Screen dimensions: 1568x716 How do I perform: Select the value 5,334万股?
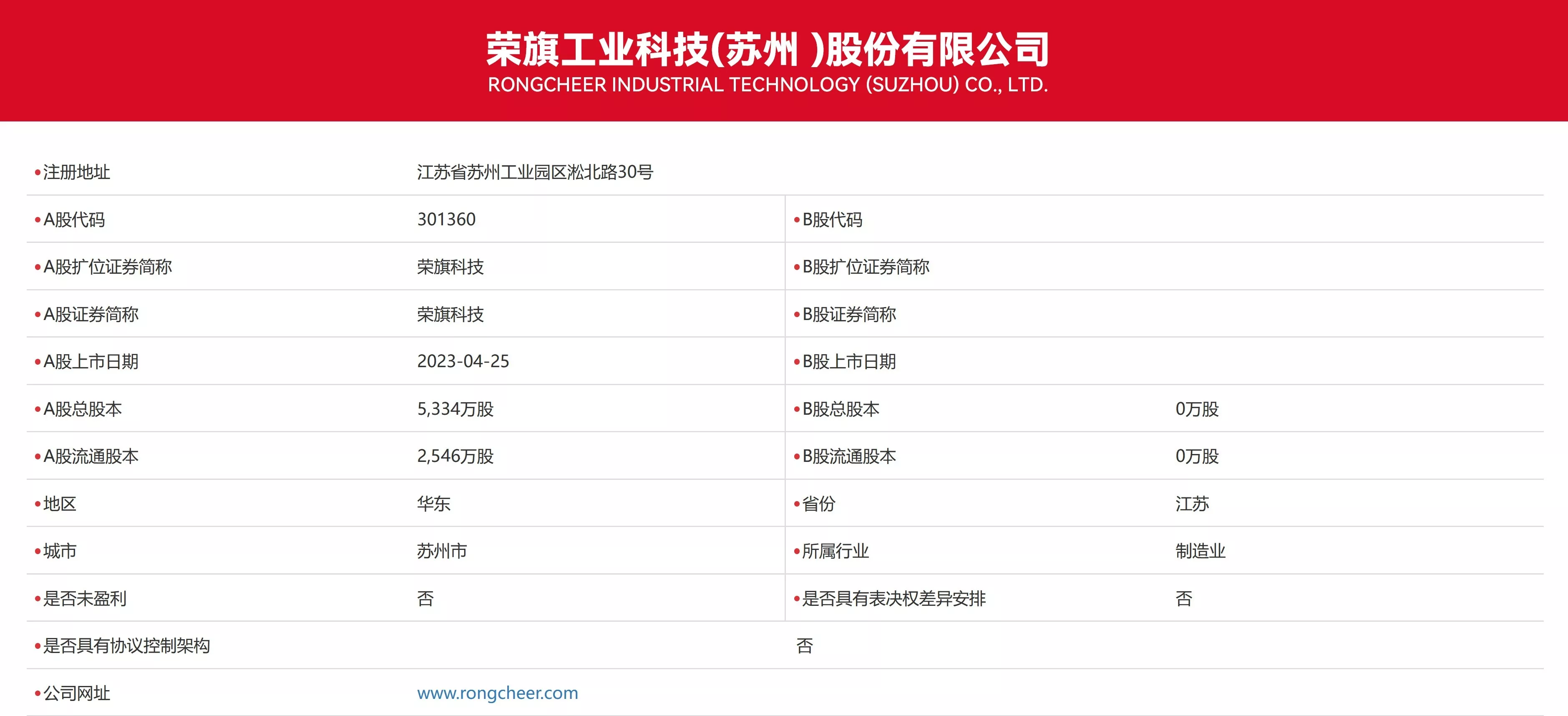pos(456,409)
